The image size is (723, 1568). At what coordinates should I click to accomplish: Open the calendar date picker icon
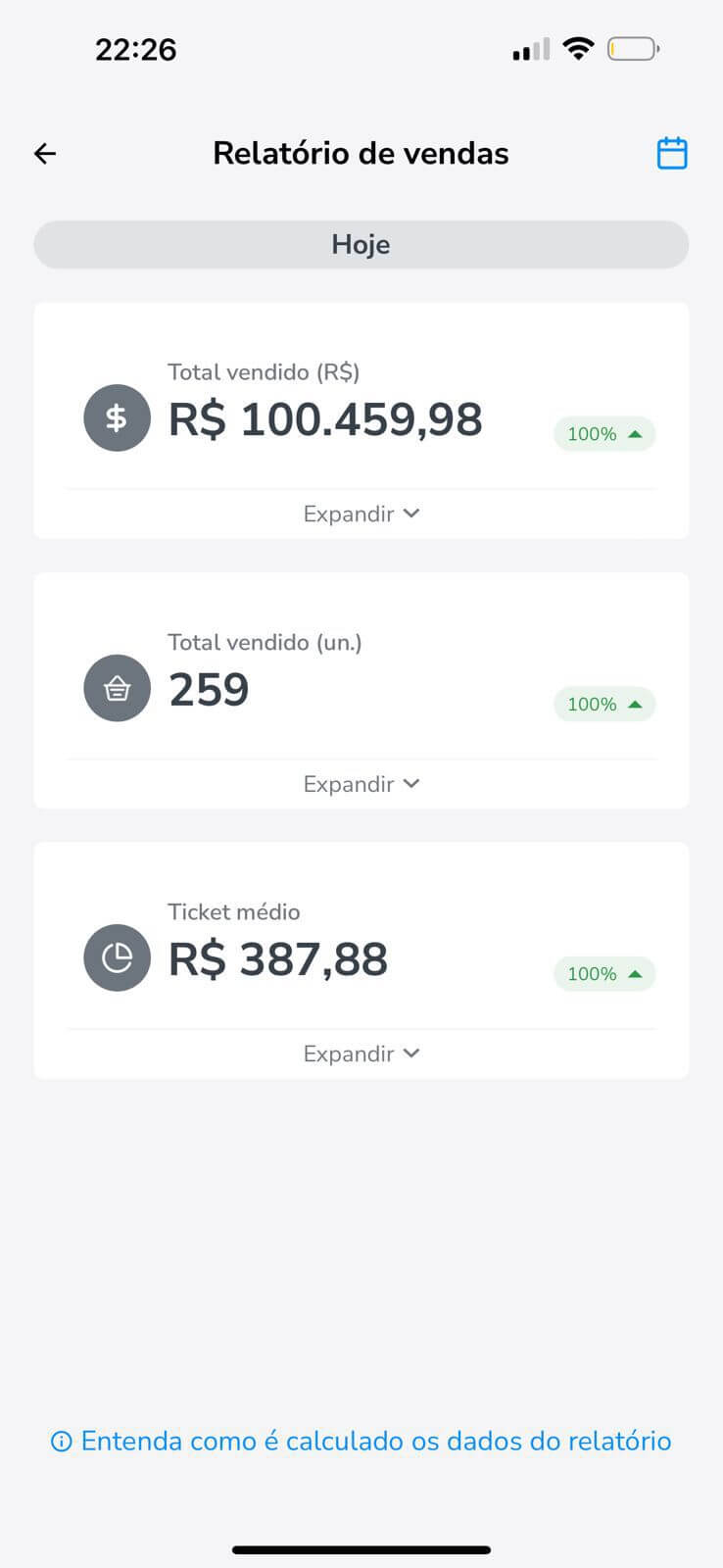click(x=671, y=154)
